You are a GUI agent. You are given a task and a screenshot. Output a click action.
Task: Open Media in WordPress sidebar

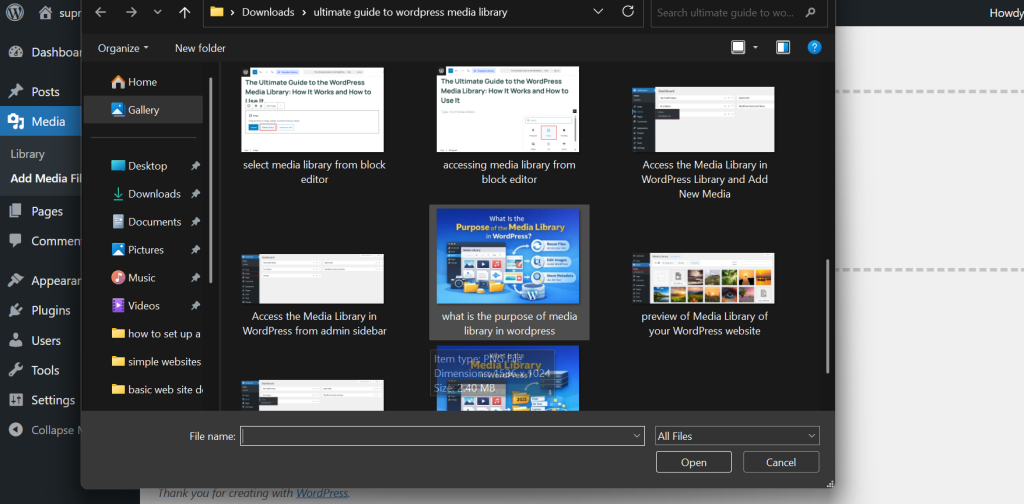pyautogui.click(x=40, y=121)
